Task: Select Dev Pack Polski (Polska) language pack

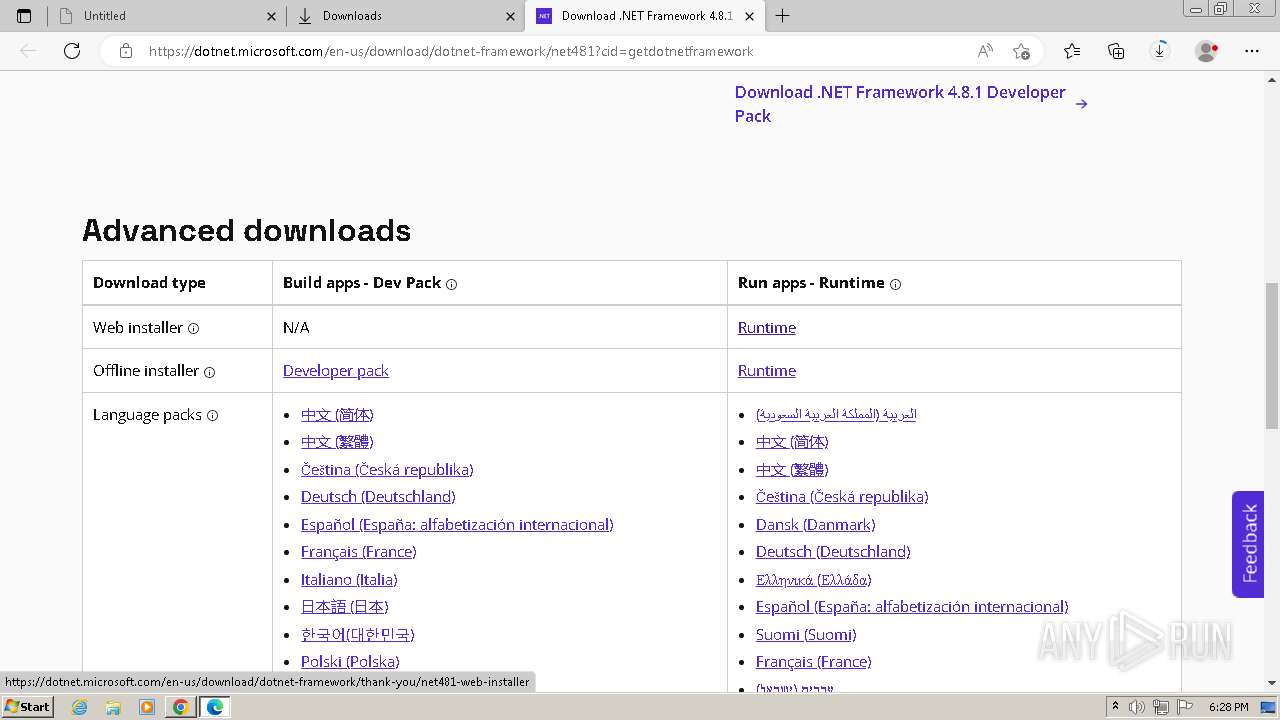Action: tap(350, 661)
